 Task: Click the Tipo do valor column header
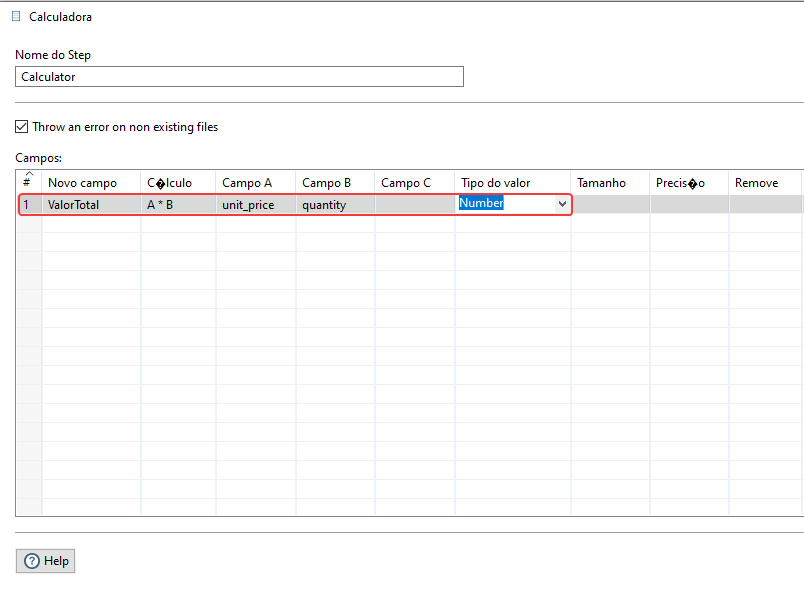[513, 182]
